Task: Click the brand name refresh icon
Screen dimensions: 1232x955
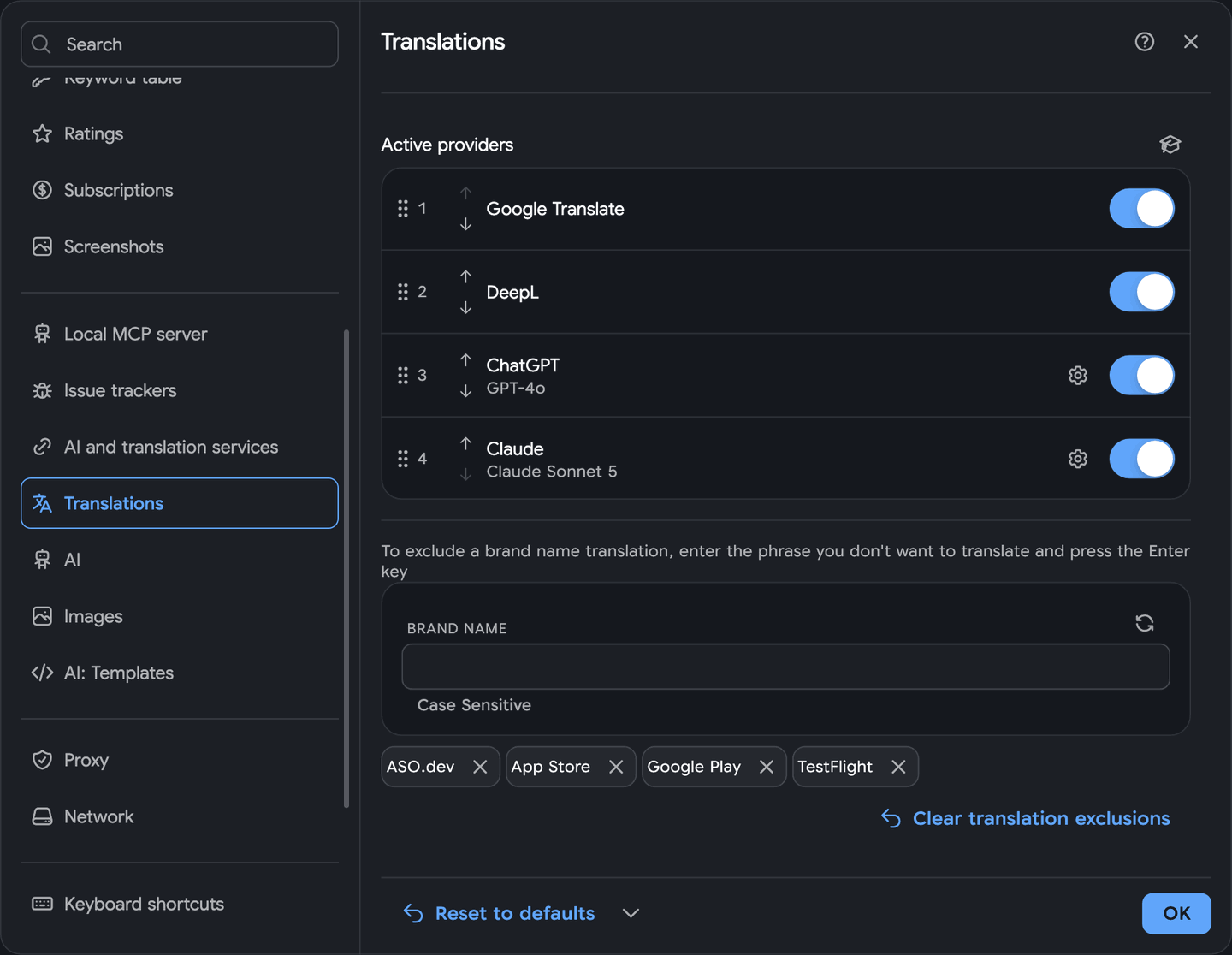Action: point(1145,623)
